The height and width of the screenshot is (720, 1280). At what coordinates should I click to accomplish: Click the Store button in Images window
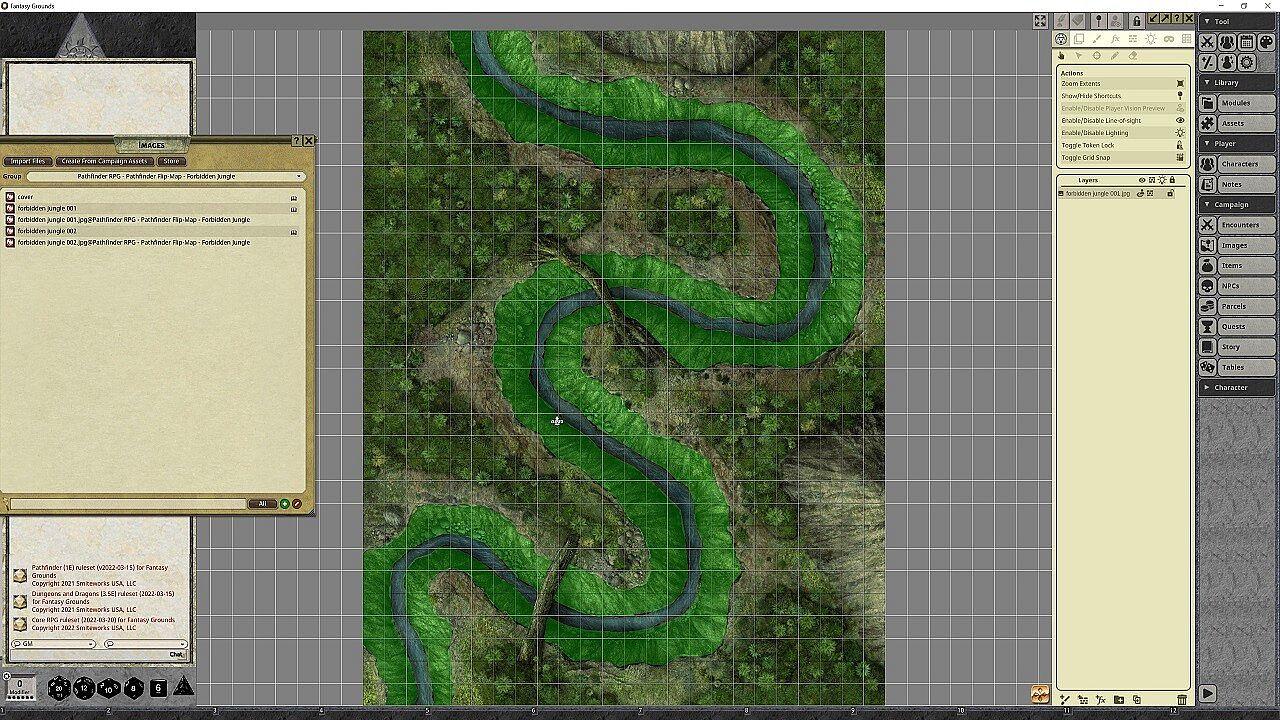click(171, 161)
